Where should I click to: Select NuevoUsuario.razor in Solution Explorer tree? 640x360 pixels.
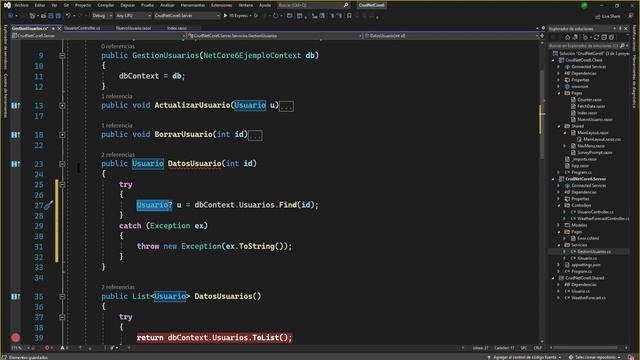(x=595, y=120)
